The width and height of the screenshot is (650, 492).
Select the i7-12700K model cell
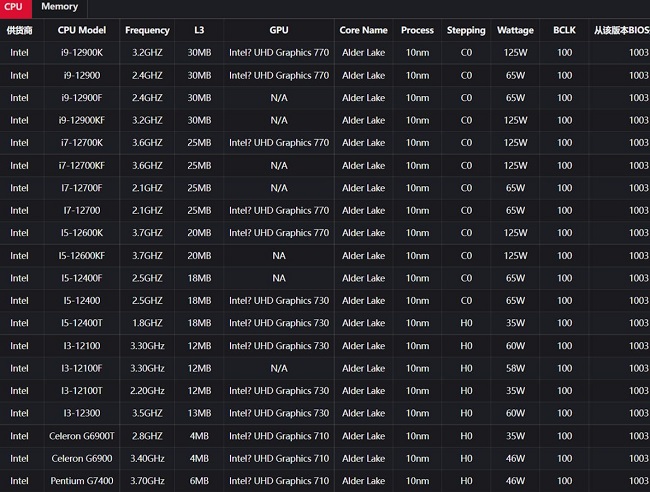click(82, 143)
